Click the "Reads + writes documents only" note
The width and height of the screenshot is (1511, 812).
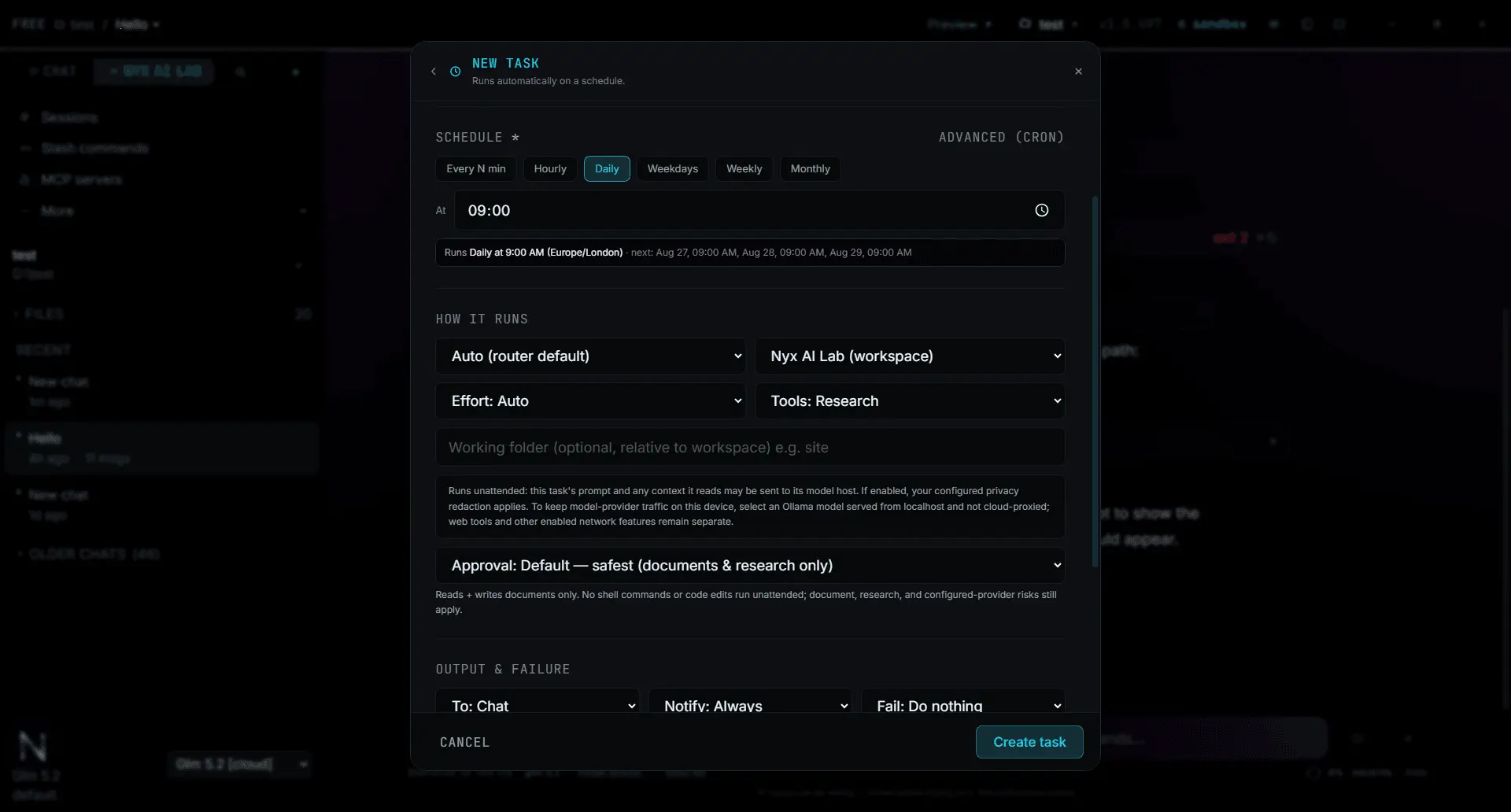(746, 602)
